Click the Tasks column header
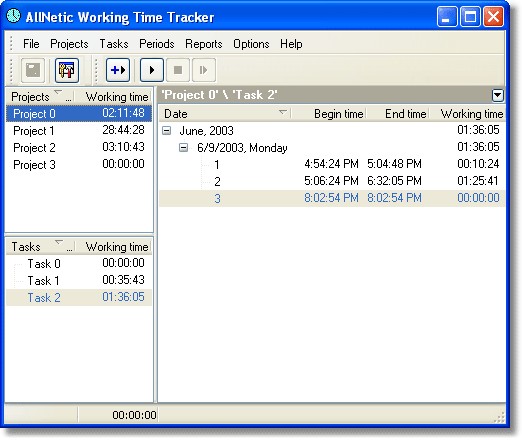This screenshot has height=440, width=522. coord(40,247)
